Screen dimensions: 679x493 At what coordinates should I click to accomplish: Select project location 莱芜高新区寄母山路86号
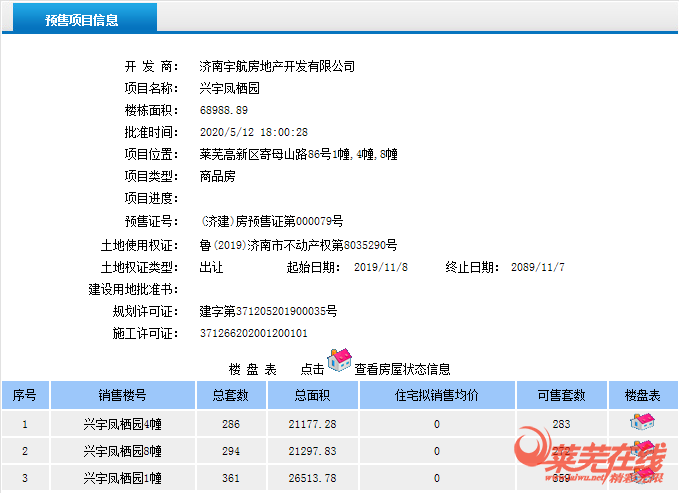(265, 154)
